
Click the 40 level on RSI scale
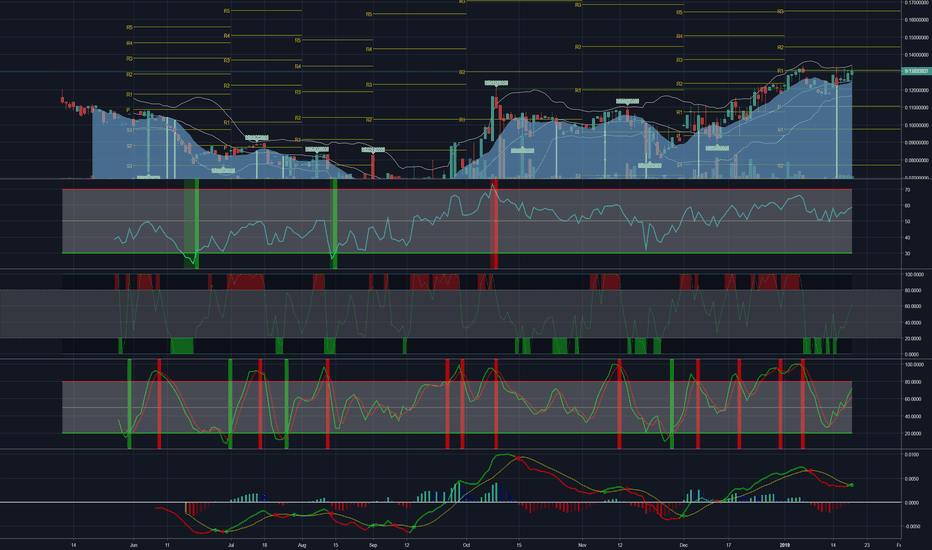(x=907, y=238)
